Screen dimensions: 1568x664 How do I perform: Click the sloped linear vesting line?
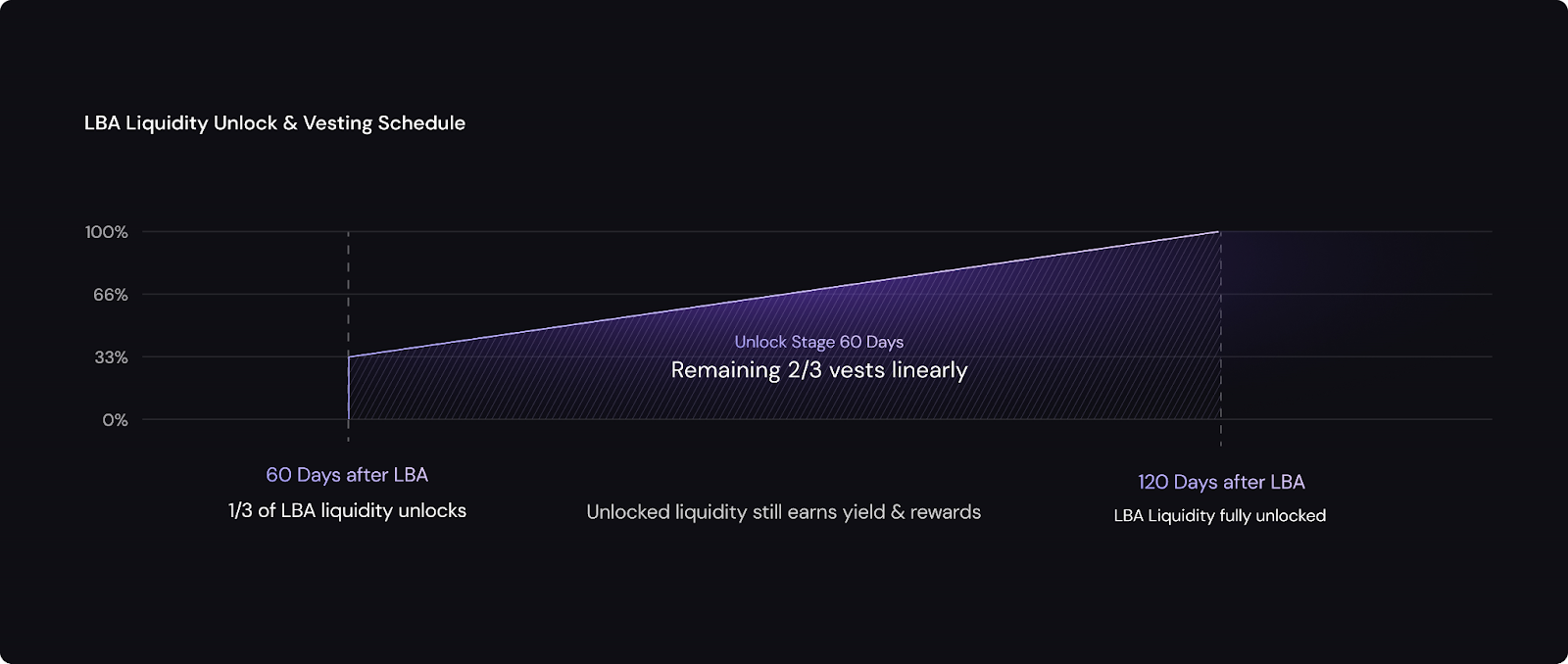[x=784, y=294]
